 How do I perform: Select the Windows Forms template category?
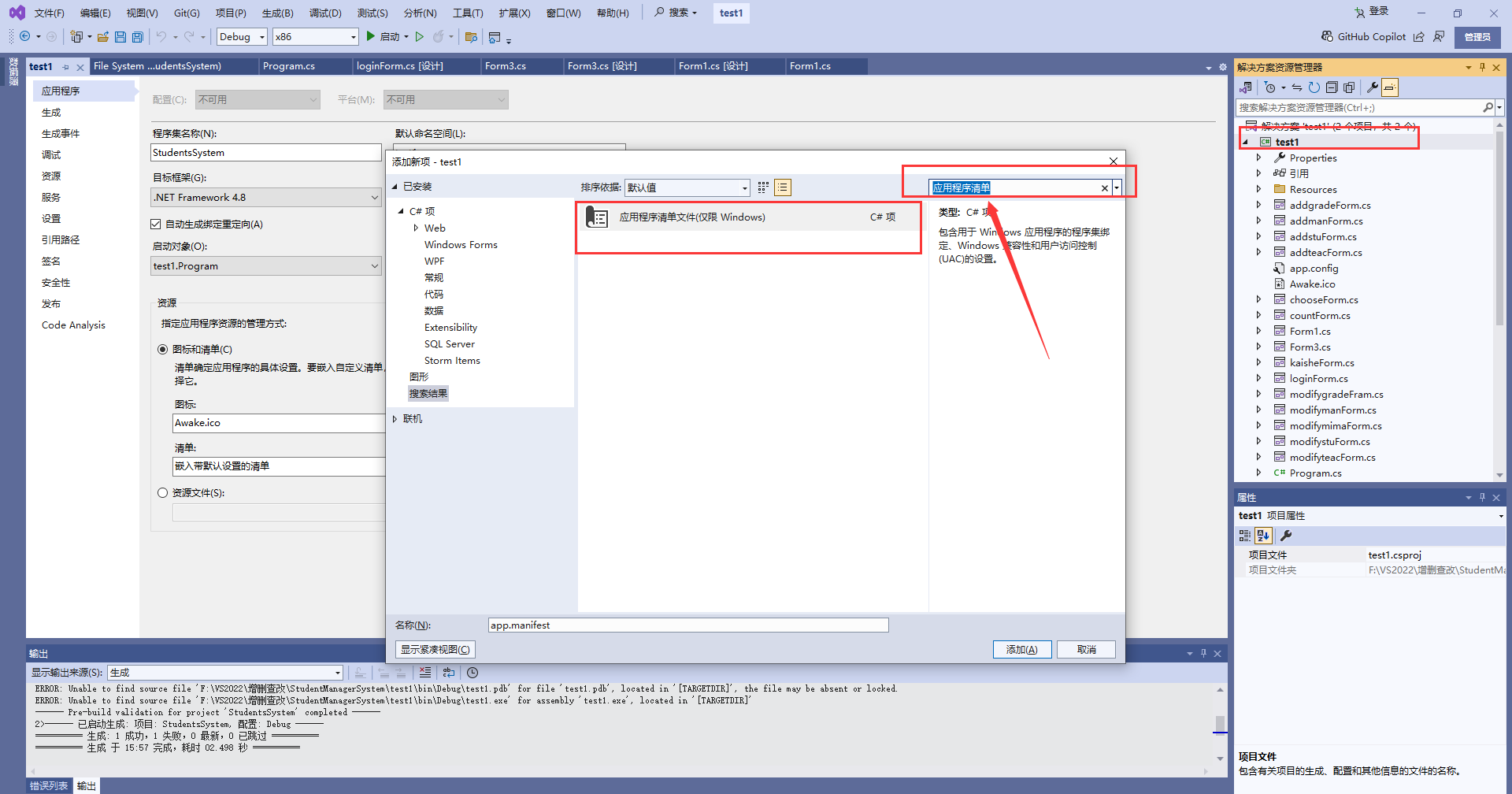pyautogui.click(x=461, y=245)
